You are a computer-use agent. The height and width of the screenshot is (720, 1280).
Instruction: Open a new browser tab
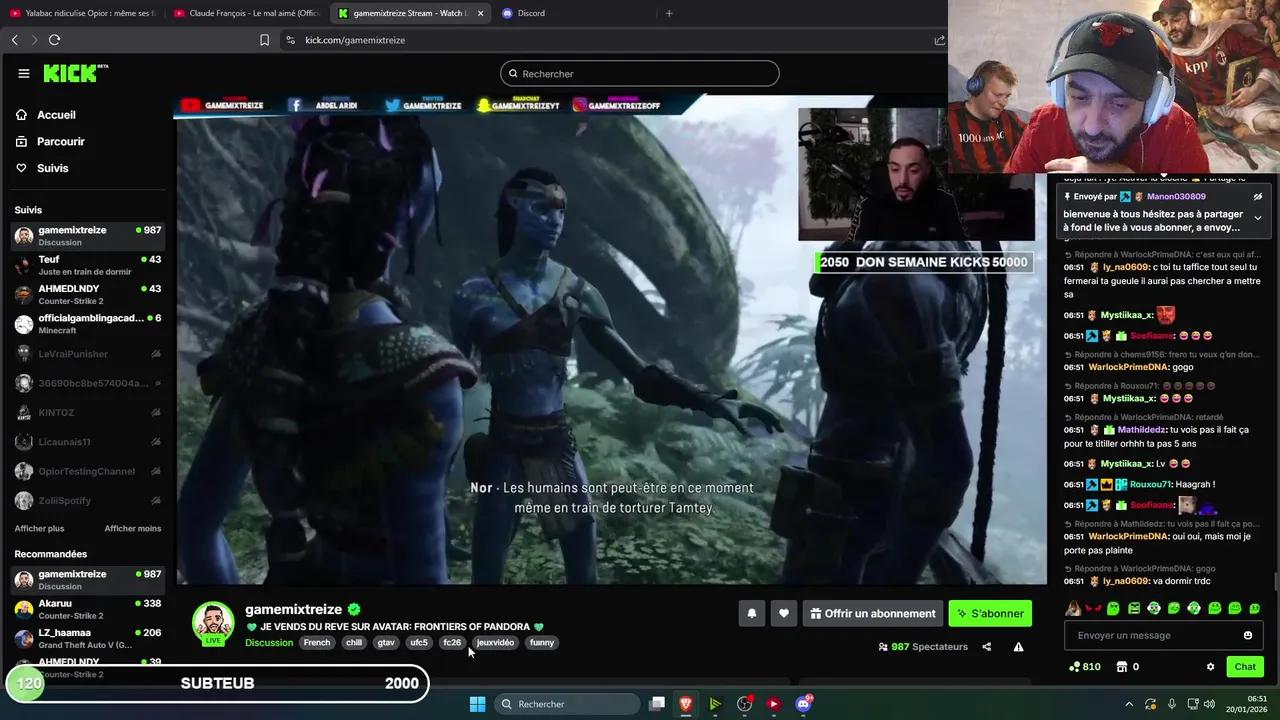click(669, 13)
